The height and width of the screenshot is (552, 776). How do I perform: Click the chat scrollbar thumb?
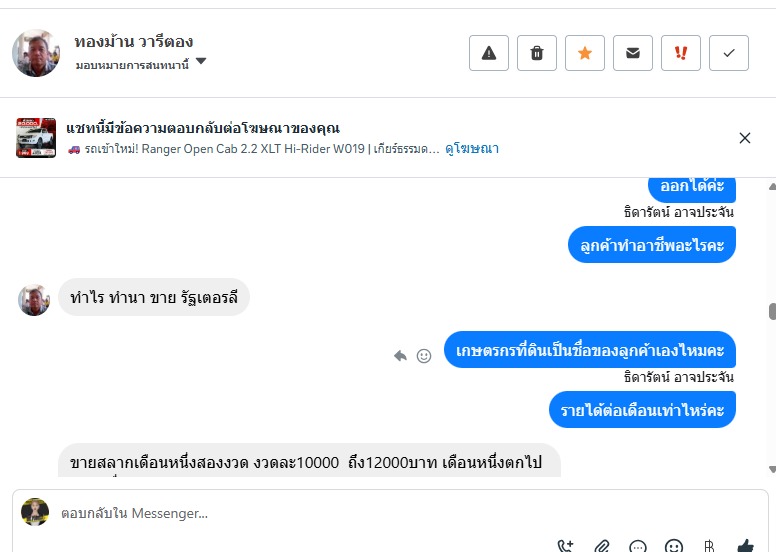point(772,311)
